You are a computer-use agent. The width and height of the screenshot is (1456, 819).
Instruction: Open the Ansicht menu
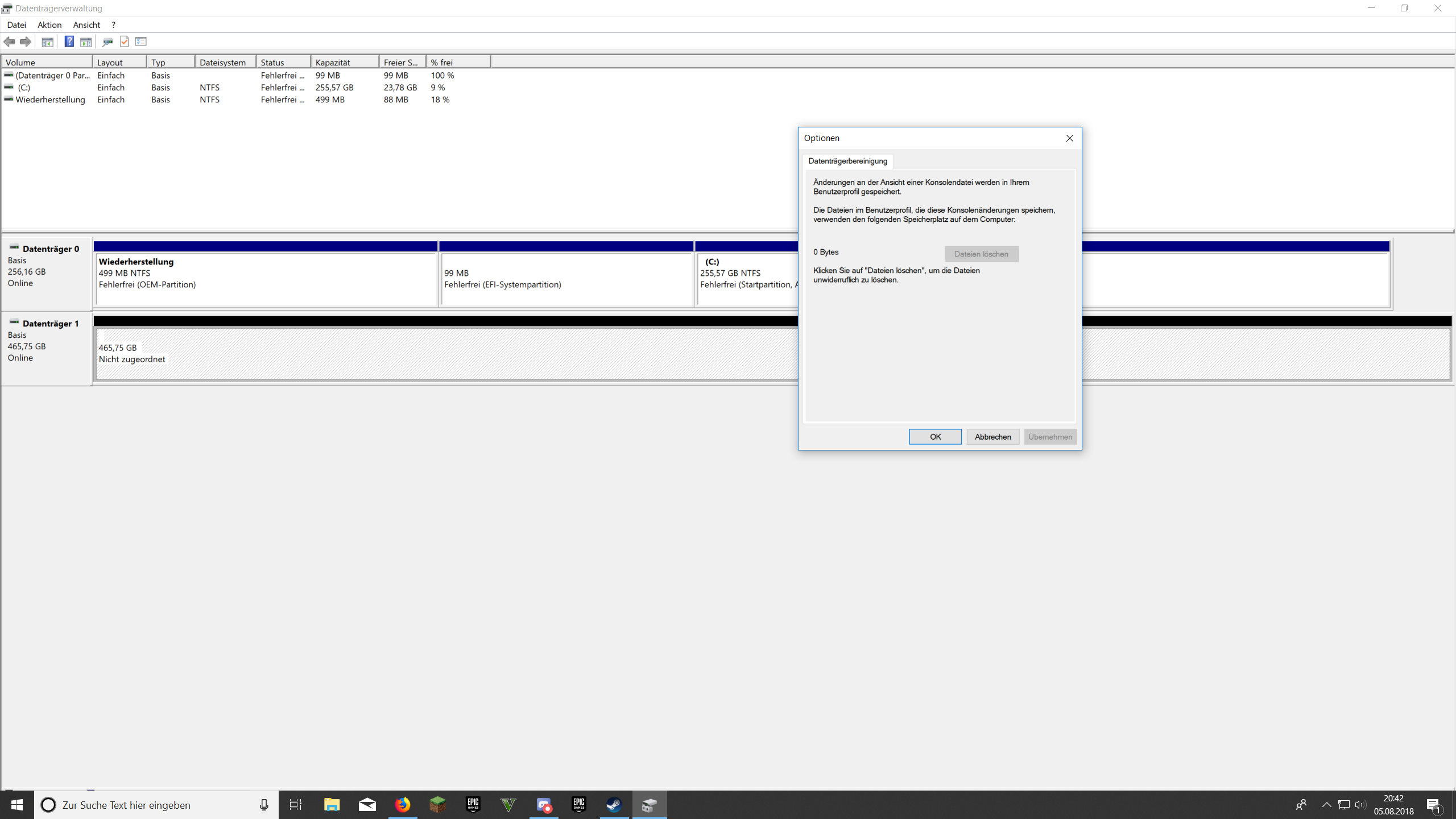[x=86, y=25]
